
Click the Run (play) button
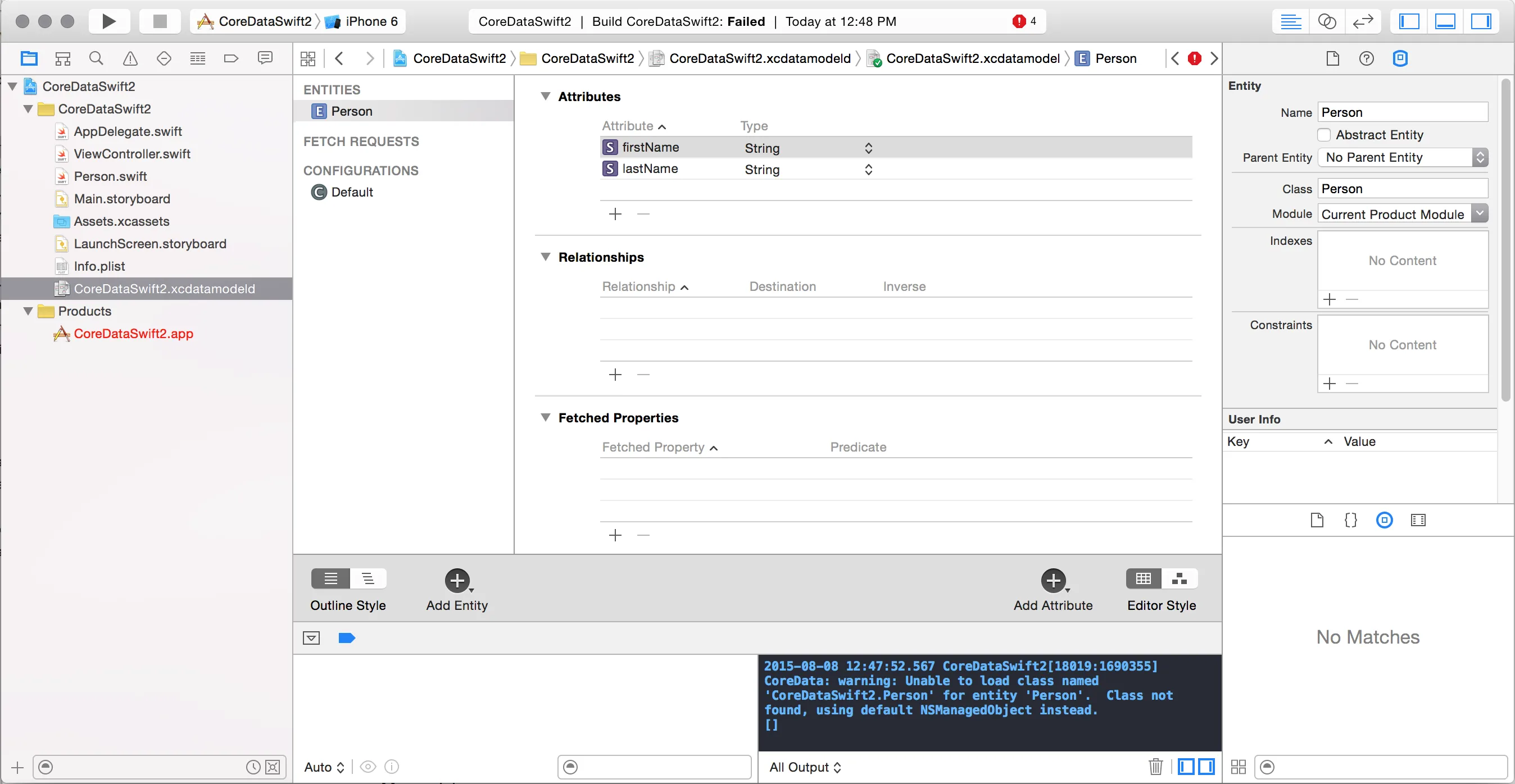point(108,22)
